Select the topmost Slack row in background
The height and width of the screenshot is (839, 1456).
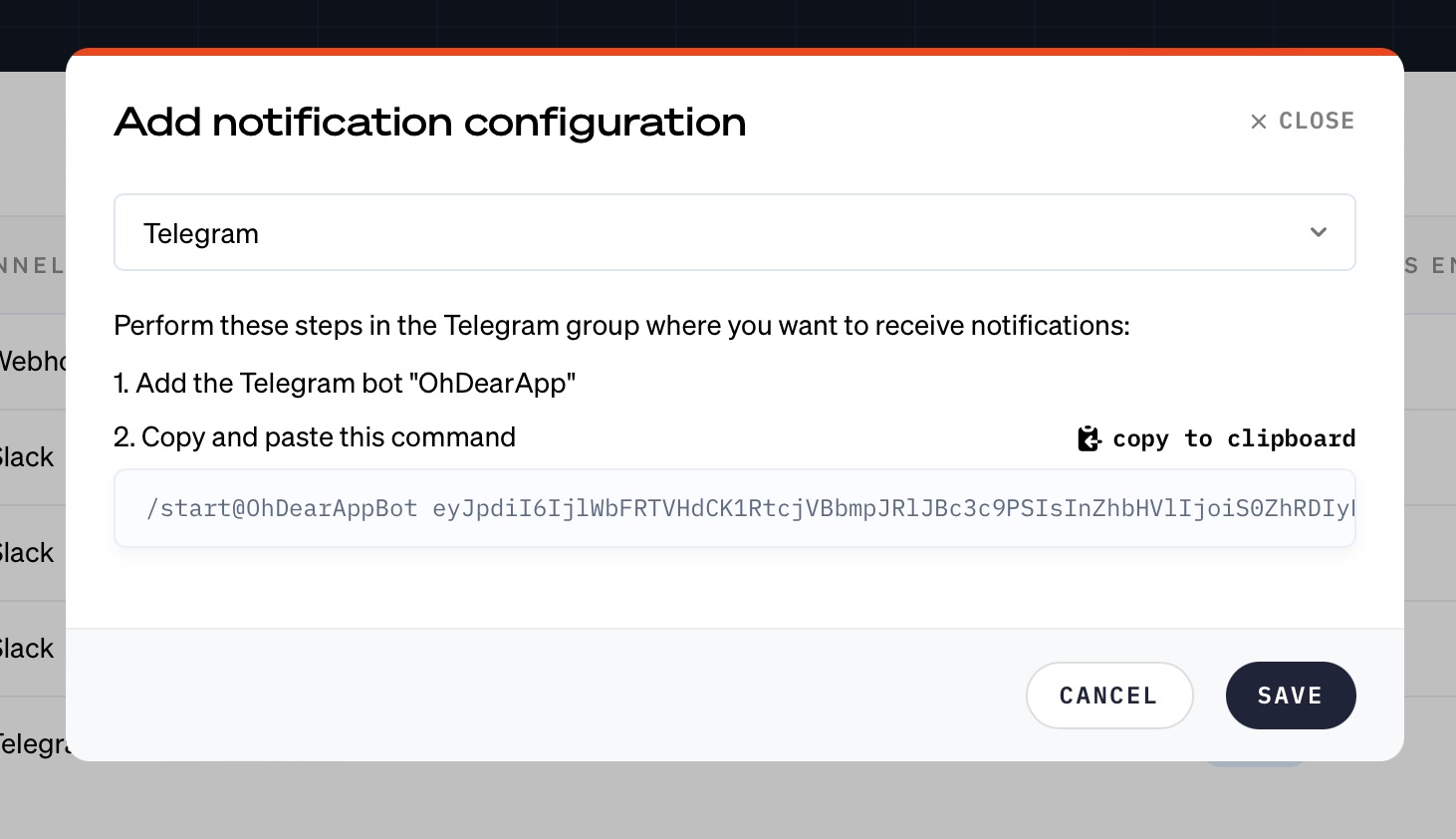coord(28,457)
